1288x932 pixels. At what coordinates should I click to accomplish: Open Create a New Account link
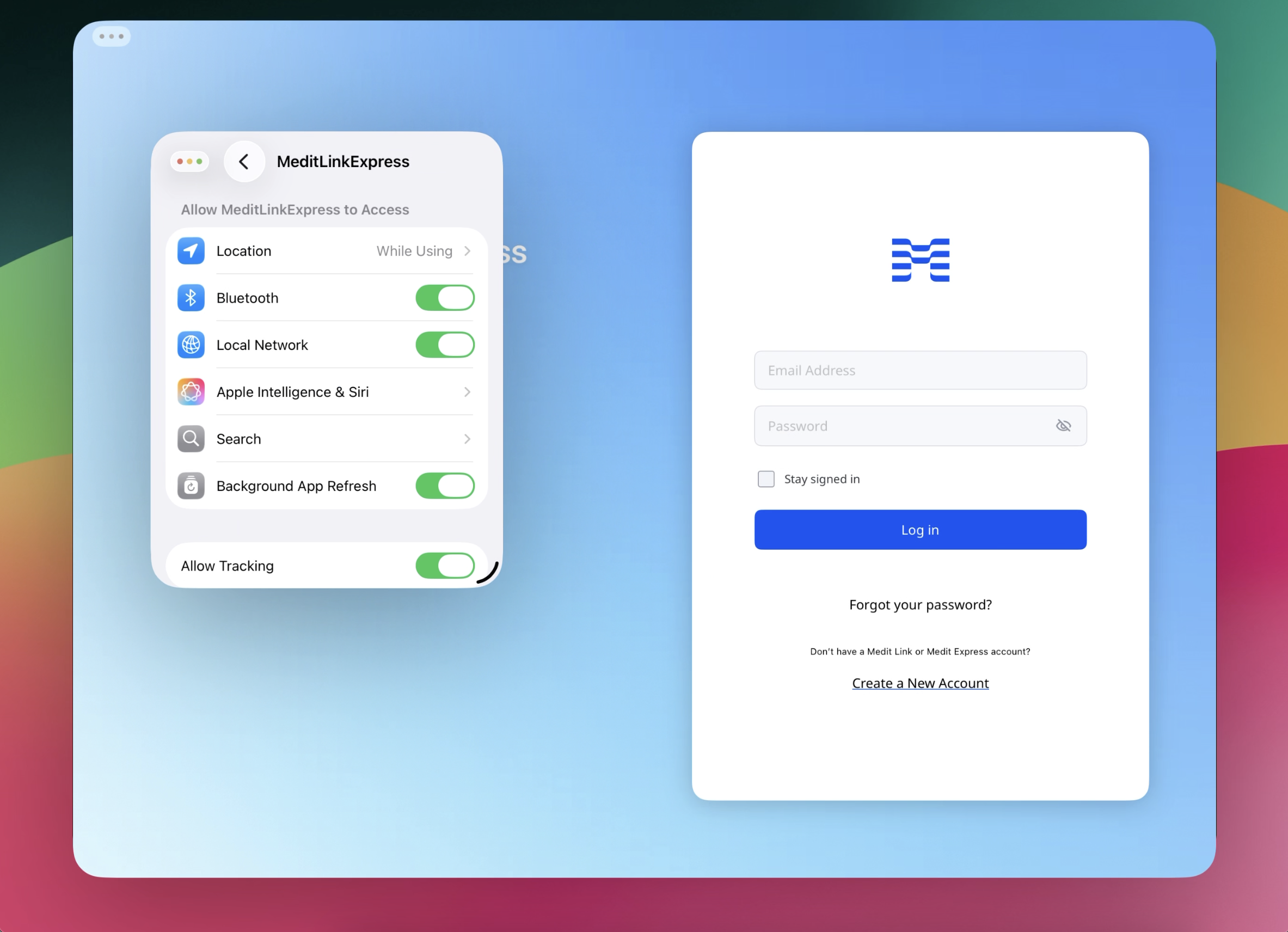920,683
